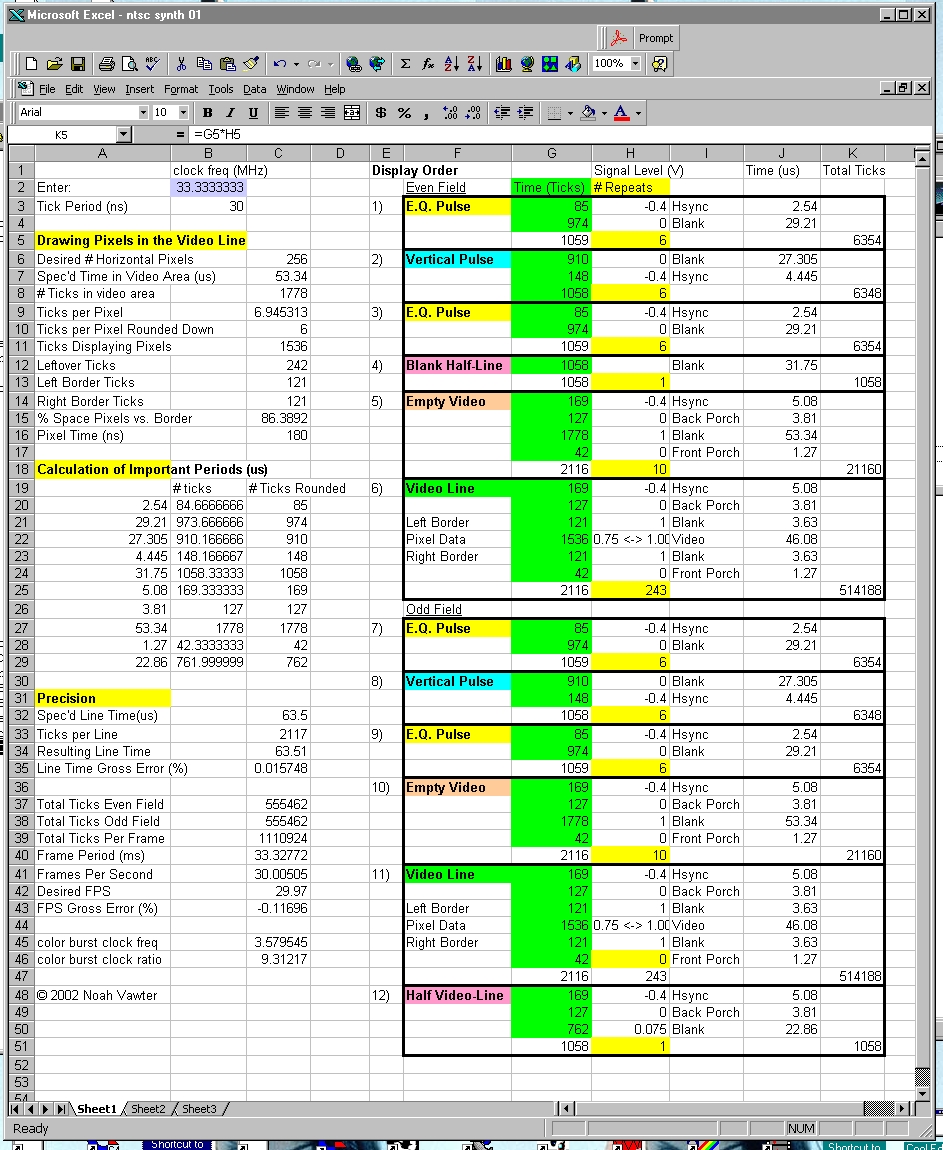Open the font name dropdown showing Arial

142,113
